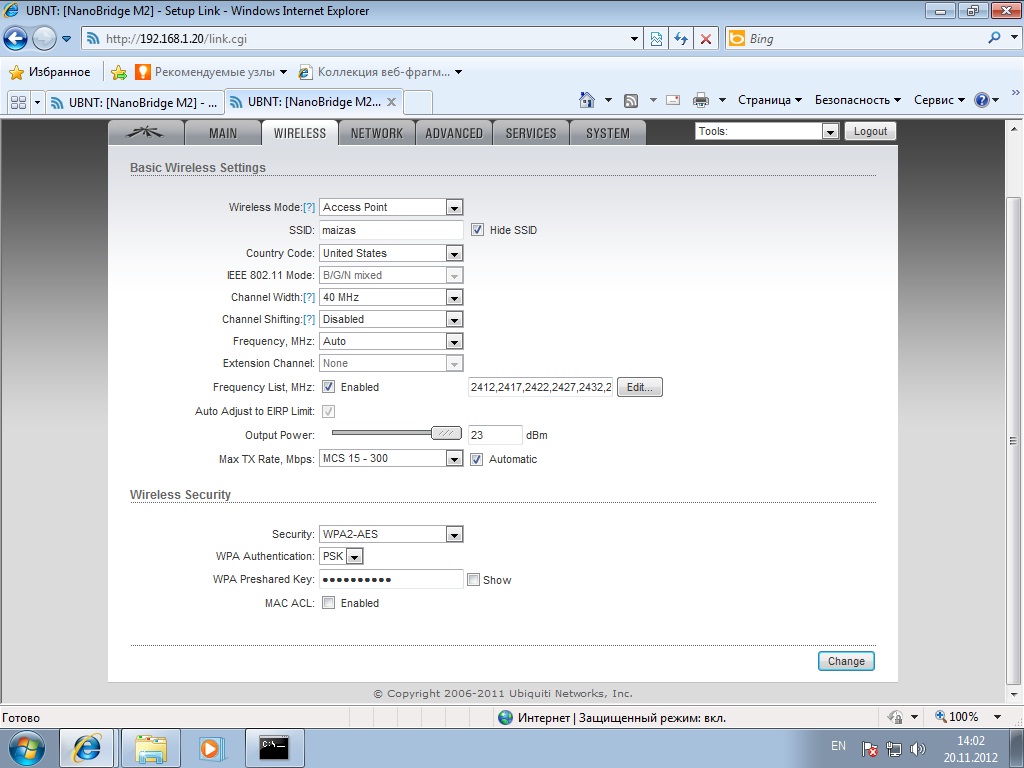Switch to the SYSTEM tab
1024x768 pixels.
607,133
